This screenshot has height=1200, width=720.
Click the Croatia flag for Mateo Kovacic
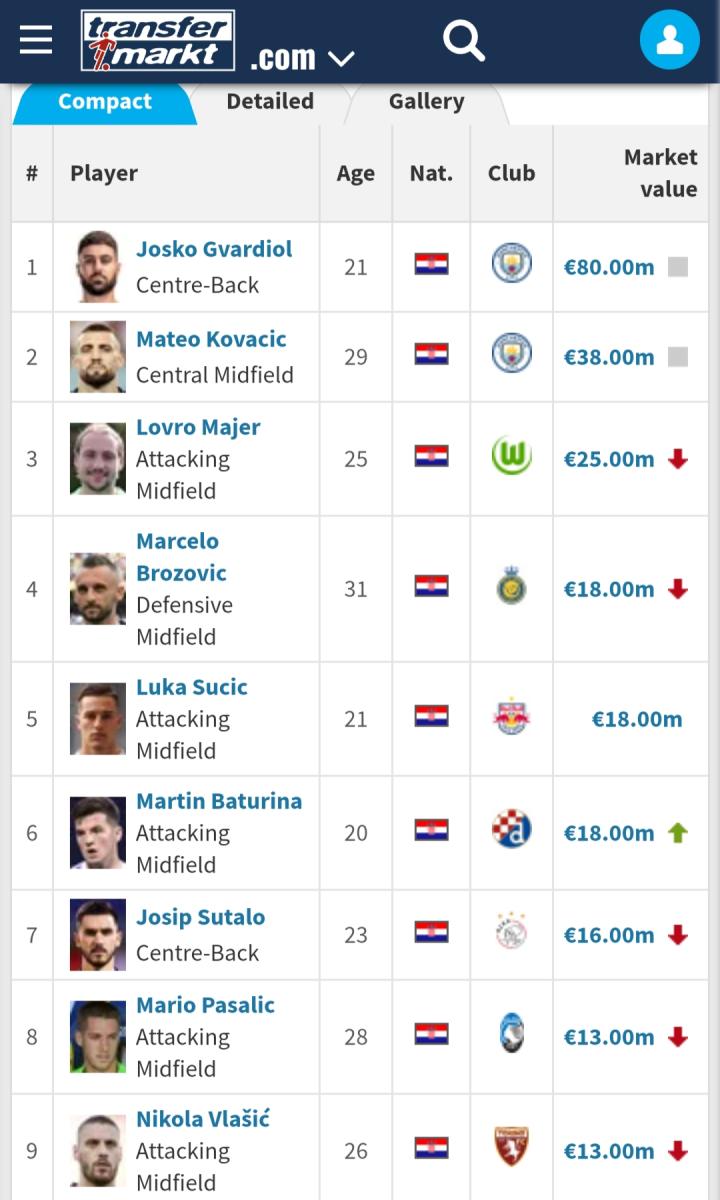pos(432,355)
